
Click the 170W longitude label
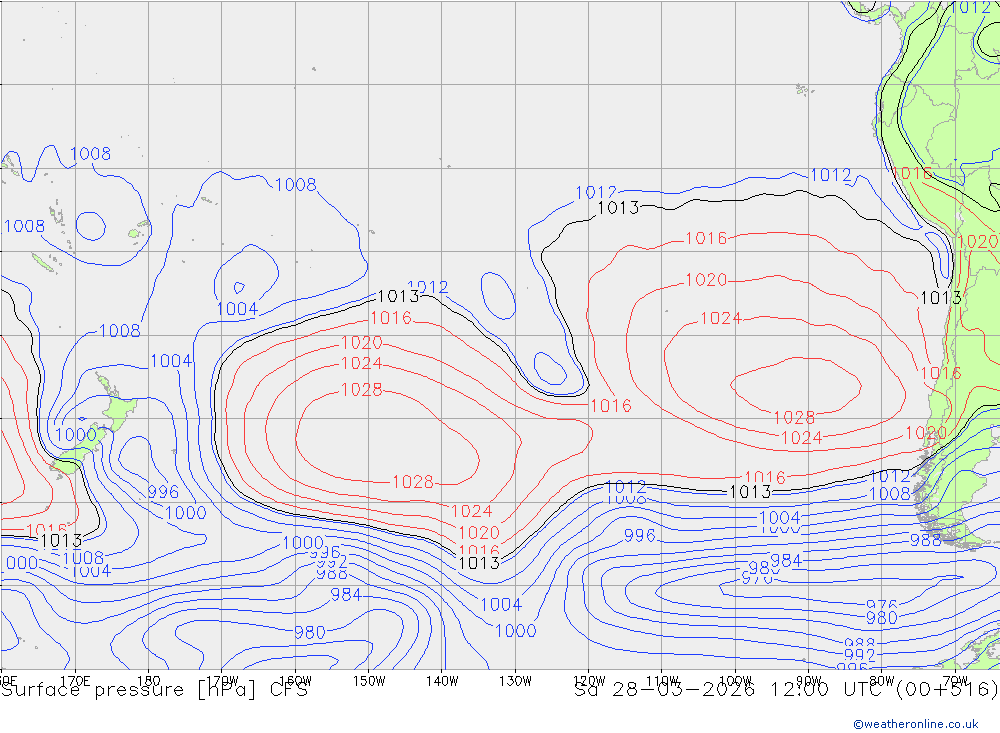click(x=222, y=681)
